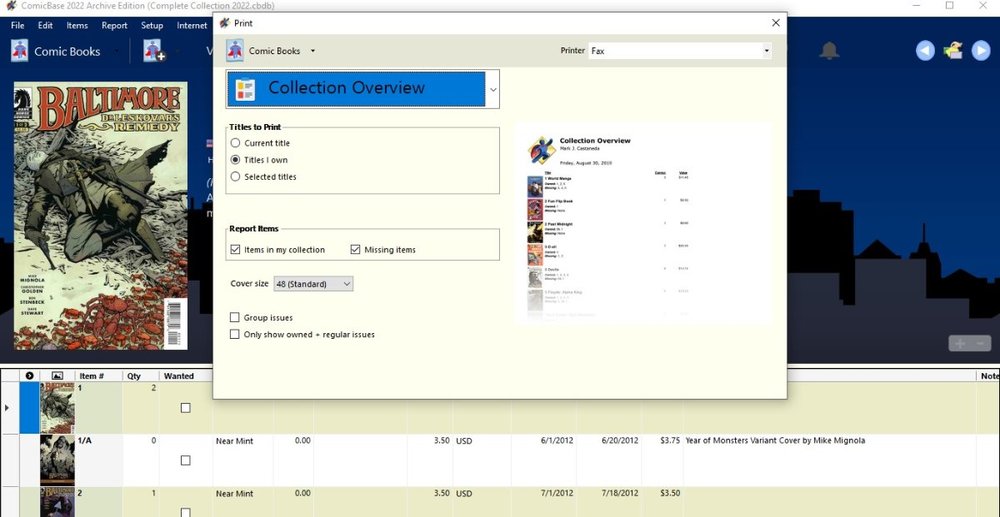The image size is (1000, 517).
Task: Click the sidebar icon right of back arrow
Action: coord(954,51)
